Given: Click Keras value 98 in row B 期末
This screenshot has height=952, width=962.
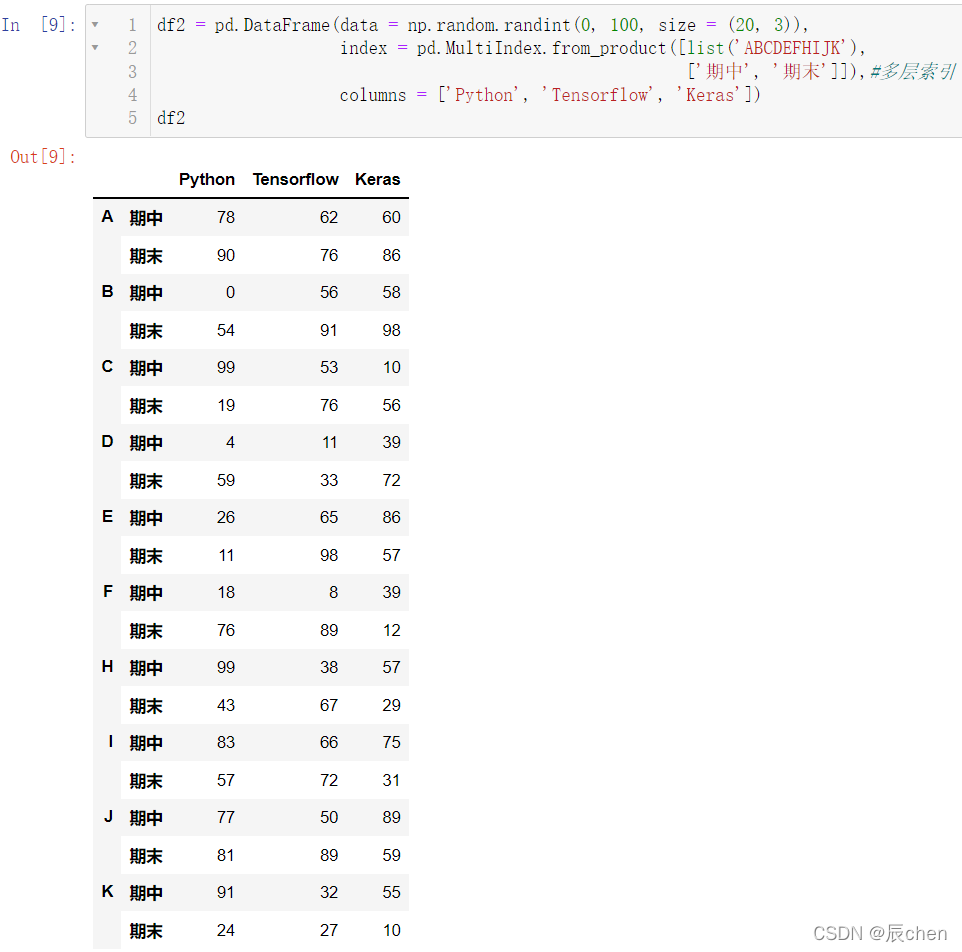Looking at the screenshot, I should 391,331.
